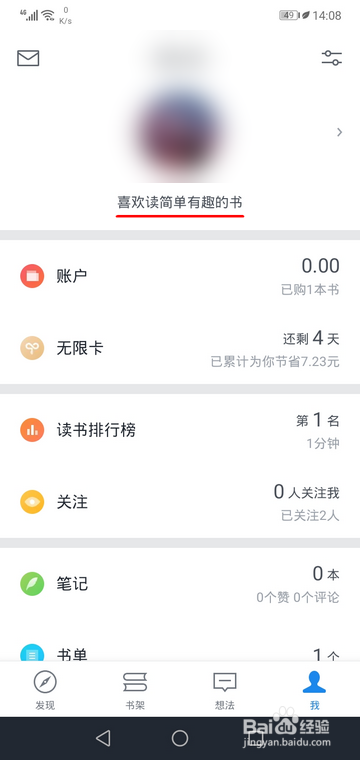
Task: Tap the 无限卡 infinity card icon
Action: coord(32,348)
